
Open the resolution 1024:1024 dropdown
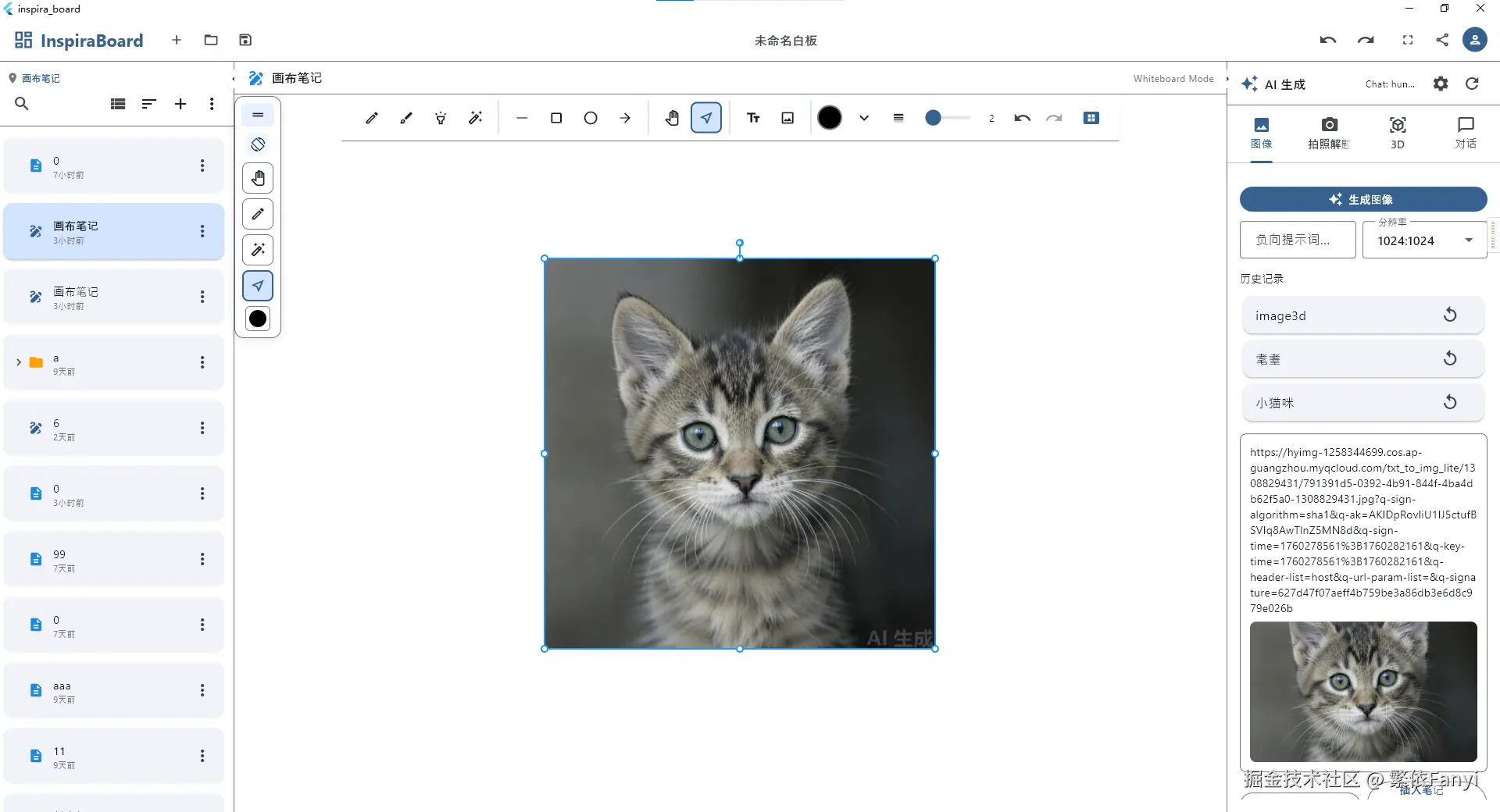tap(1424, 240)
